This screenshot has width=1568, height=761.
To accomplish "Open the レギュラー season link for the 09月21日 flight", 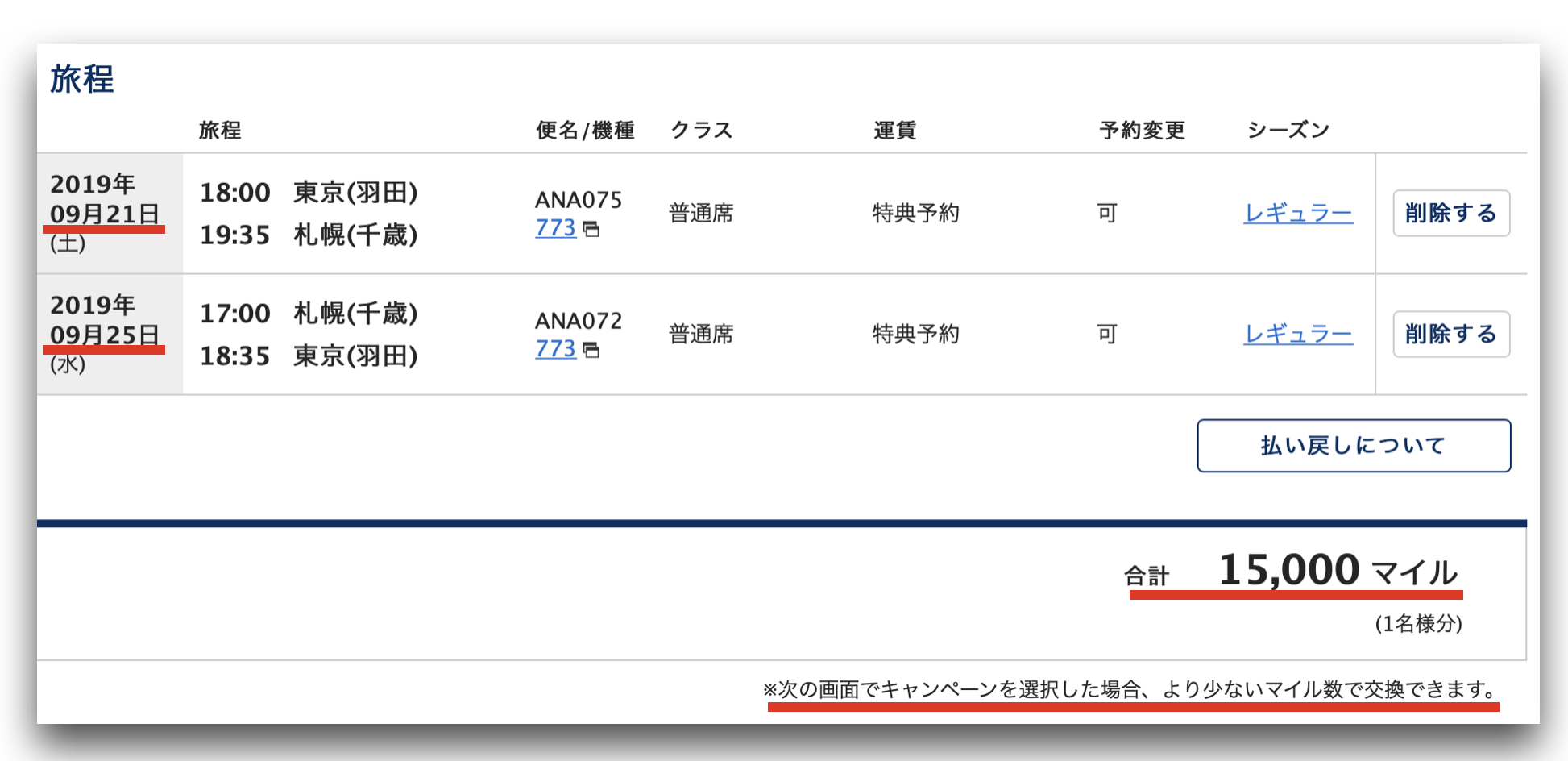I will (x=1298, y=213).
